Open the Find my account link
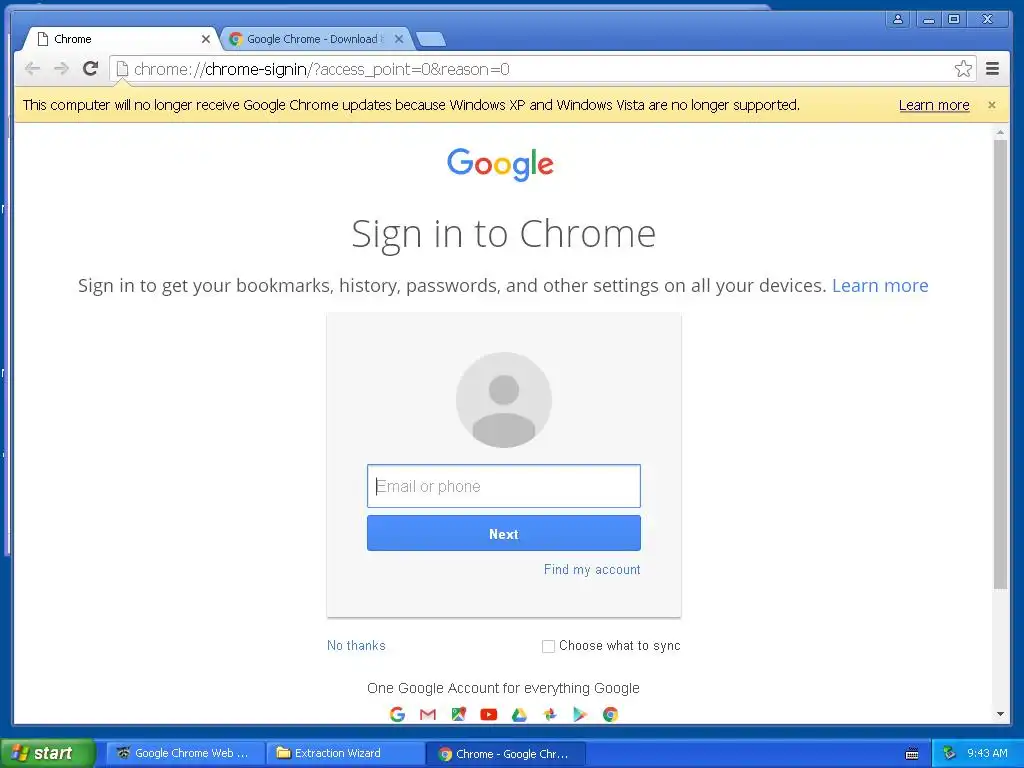 (592, 569)
